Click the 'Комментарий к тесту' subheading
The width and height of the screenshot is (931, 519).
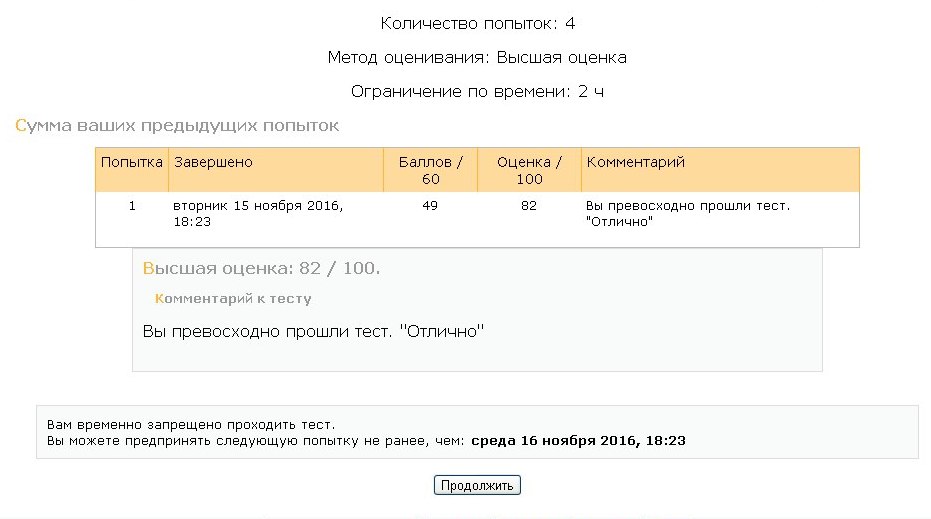233,298
